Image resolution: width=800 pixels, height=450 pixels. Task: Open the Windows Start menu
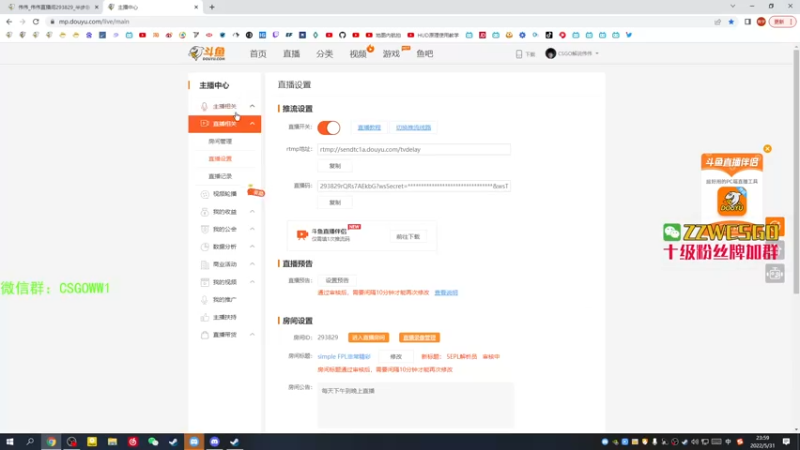click(10, 442)
